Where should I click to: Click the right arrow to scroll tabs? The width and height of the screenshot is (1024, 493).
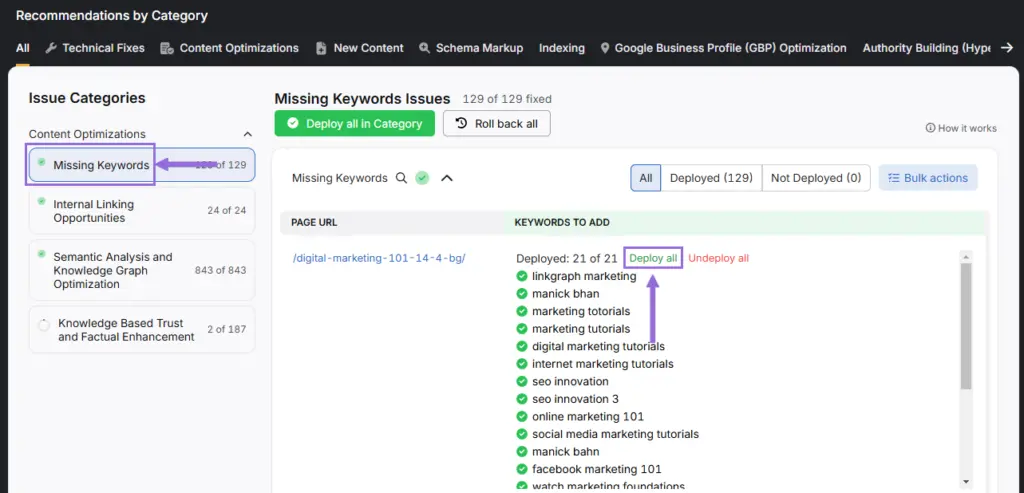tap(1007, 48)
